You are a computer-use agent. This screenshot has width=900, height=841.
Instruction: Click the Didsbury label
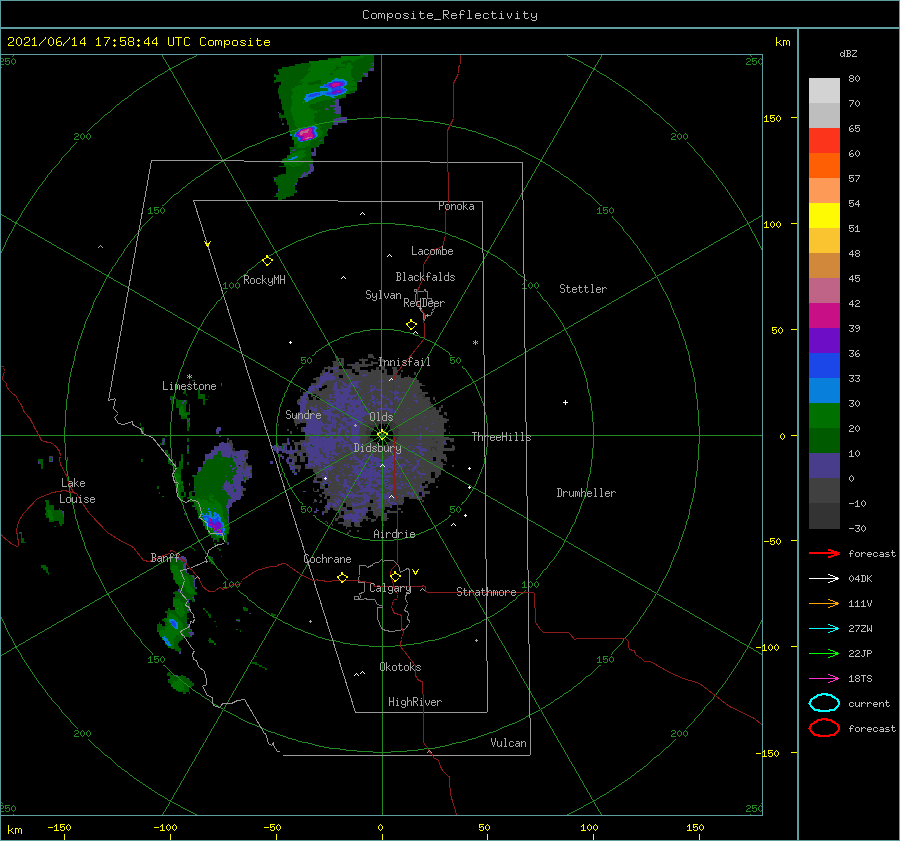pos(378,448)
